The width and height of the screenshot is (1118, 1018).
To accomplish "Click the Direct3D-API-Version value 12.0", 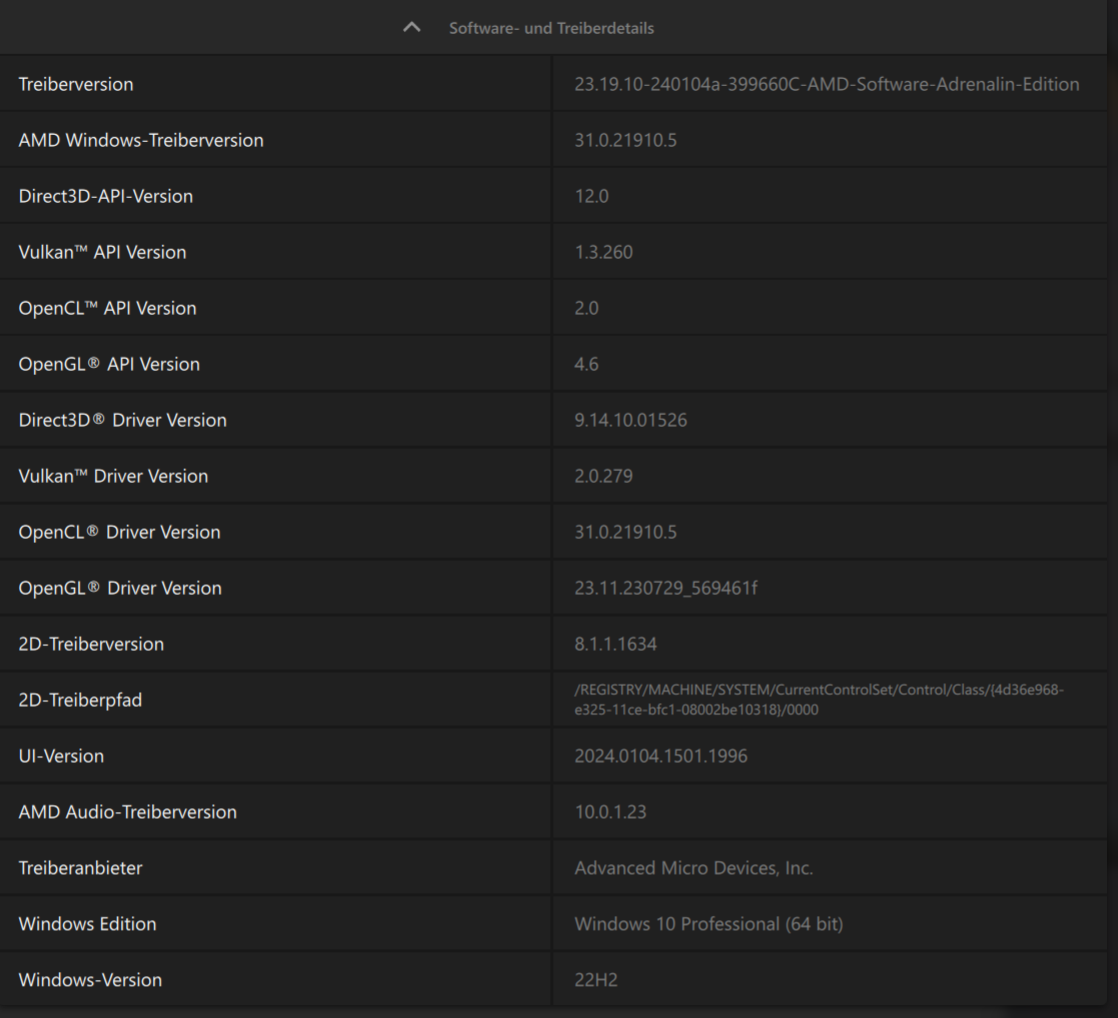I will click(591, 196).
